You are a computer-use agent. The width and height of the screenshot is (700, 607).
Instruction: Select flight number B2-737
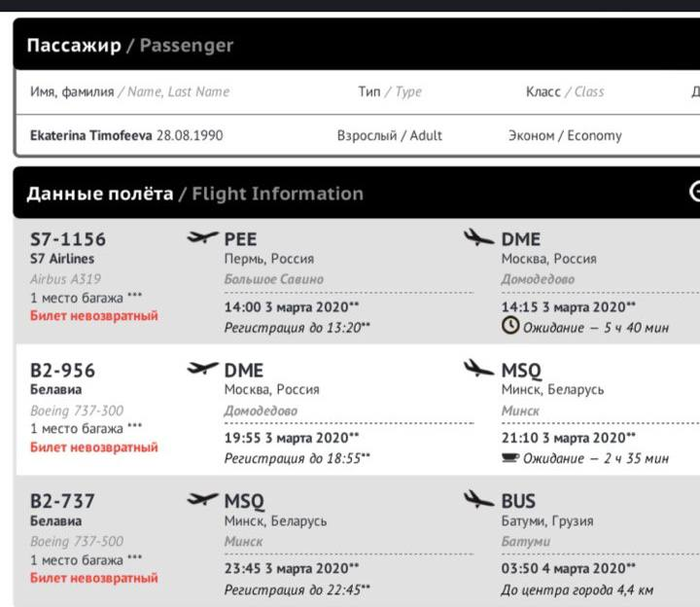[x=63, y=501]
